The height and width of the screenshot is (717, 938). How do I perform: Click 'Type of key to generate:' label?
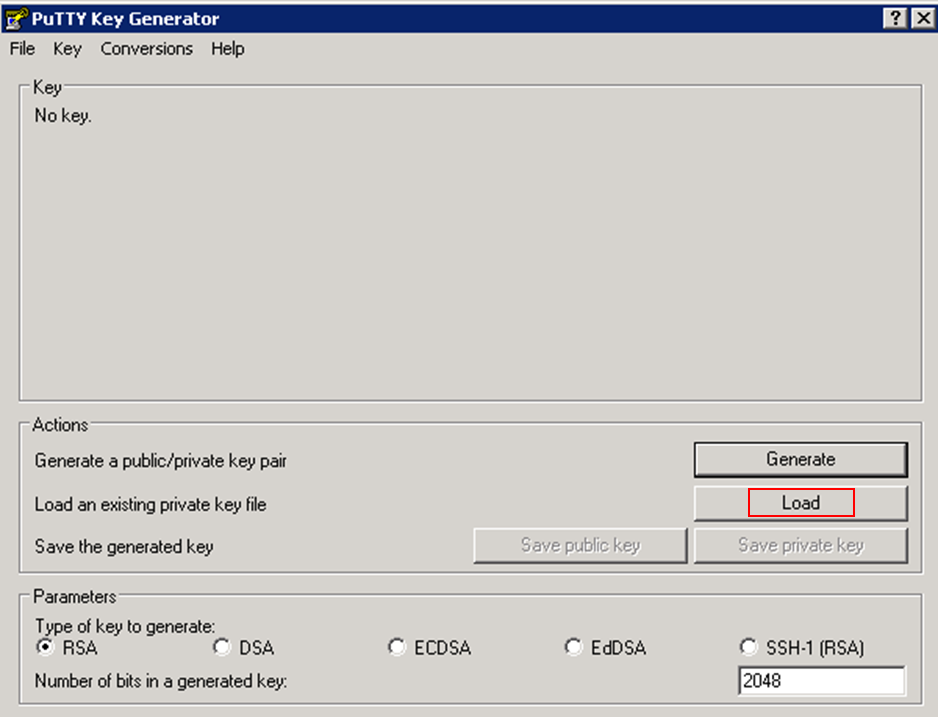125,626
